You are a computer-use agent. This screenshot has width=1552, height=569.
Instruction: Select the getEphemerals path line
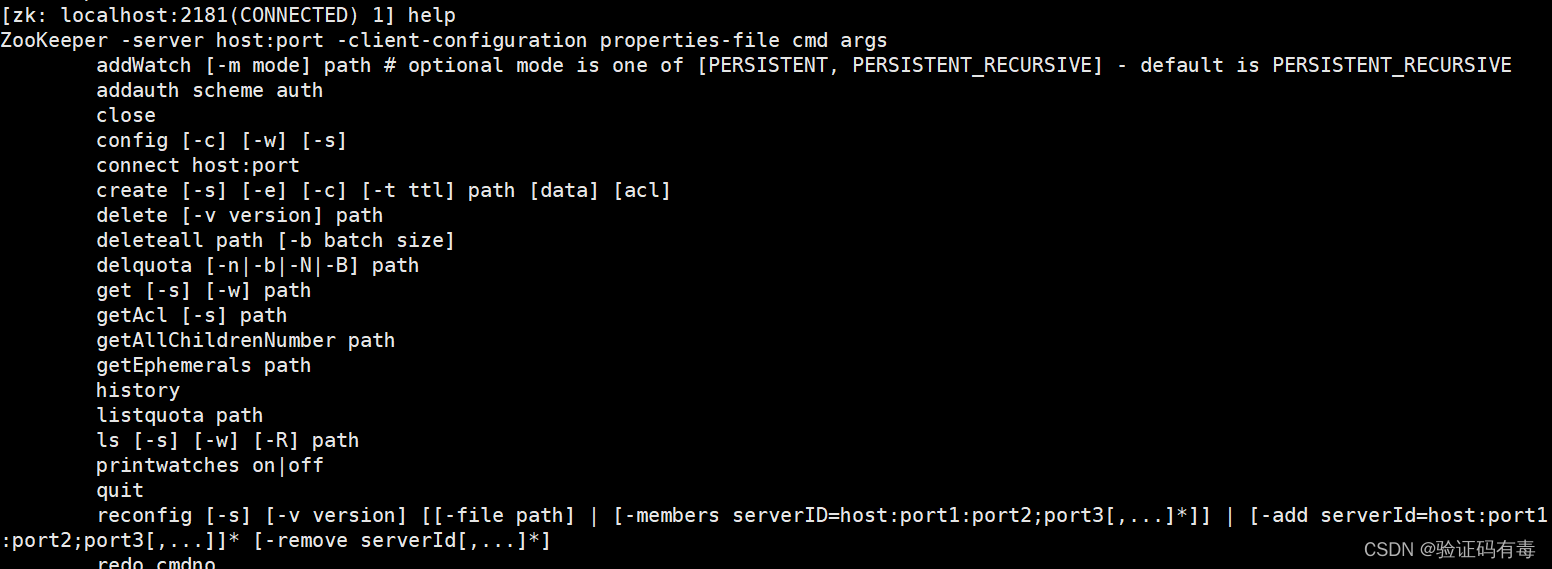point(204,365)
